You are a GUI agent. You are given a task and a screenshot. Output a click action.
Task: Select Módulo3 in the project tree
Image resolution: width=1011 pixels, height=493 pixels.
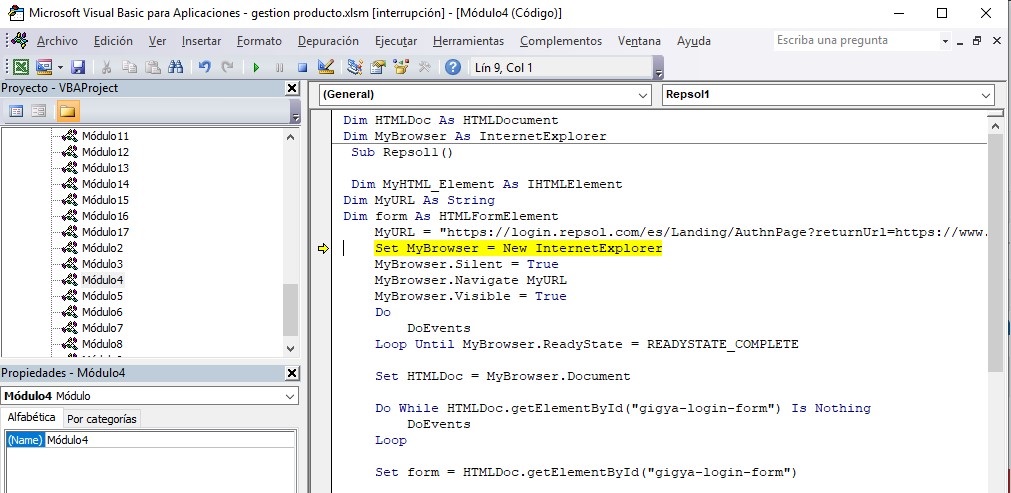pyautogui.click(x=102, y=264)
